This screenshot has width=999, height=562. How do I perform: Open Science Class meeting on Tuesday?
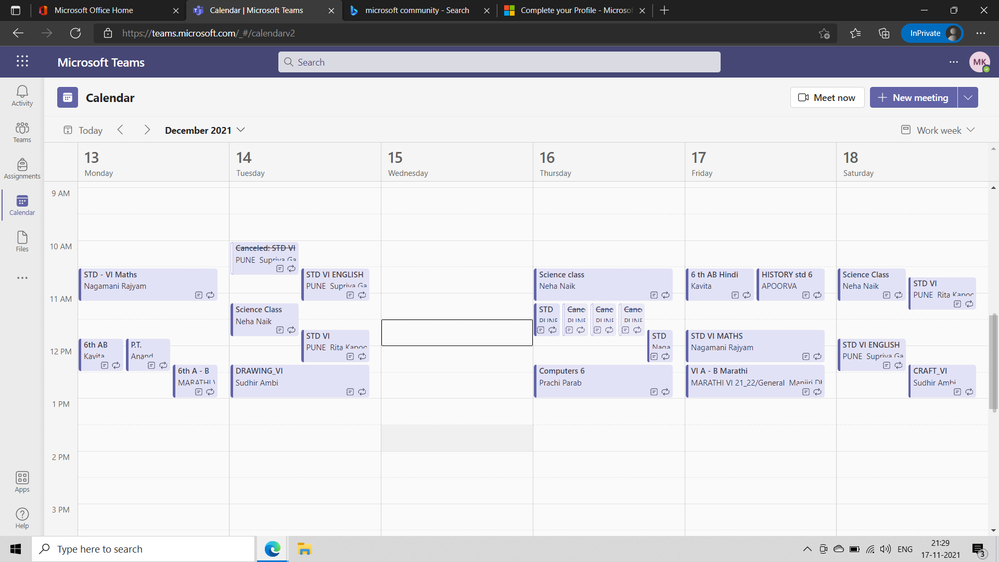point(264,319)
